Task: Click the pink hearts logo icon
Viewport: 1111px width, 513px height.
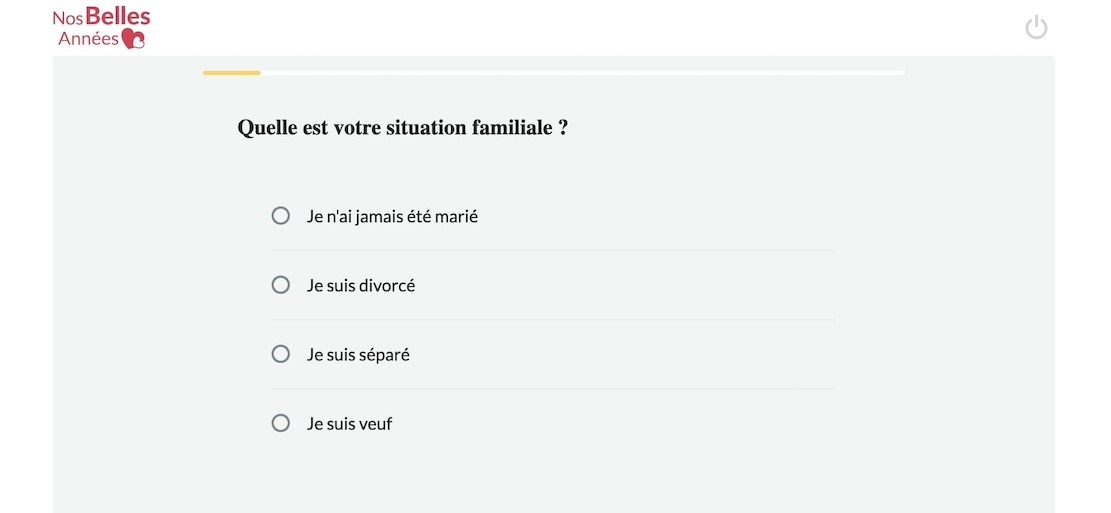Action: [x=134, y=38]
